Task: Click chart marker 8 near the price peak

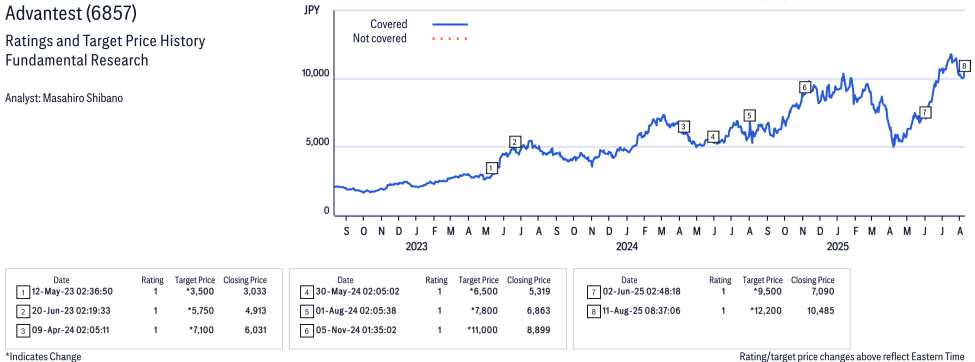Action: click(964, 65)
